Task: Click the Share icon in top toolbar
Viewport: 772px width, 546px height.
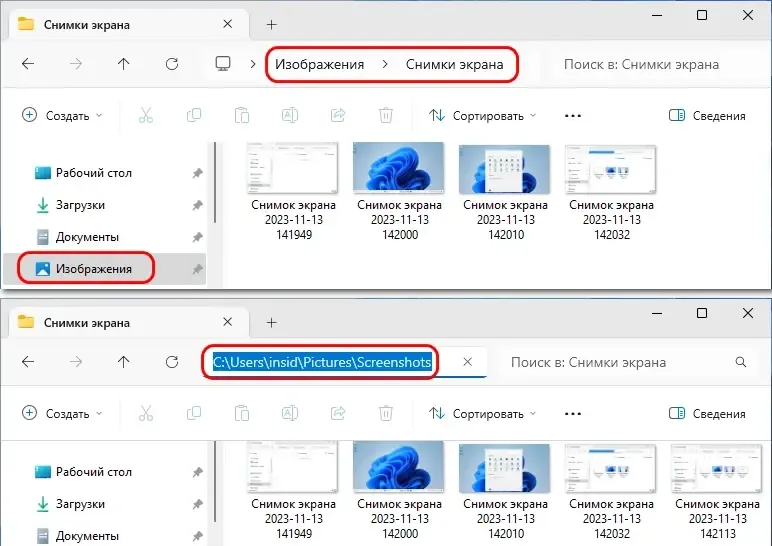Action: [338, 115]
